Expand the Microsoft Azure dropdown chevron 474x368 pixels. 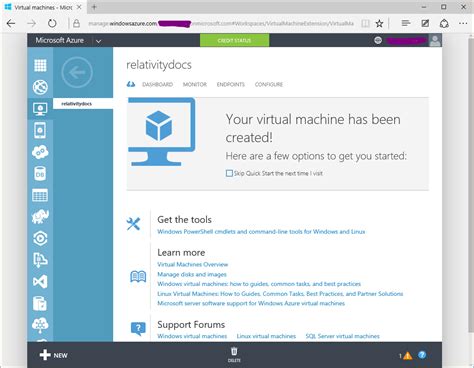pos(98,41)
